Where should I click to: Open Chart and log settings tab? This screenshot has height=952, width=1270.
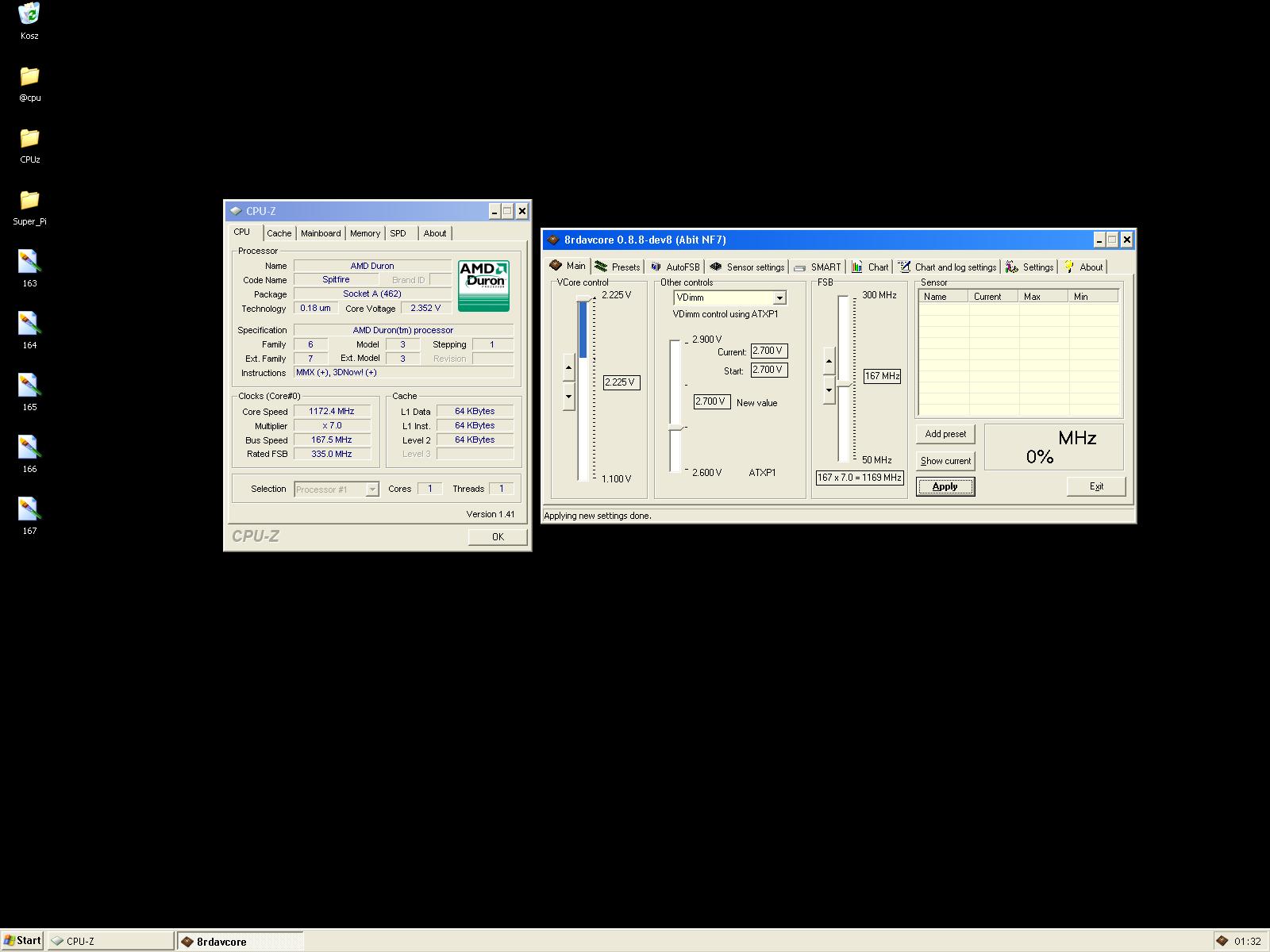click(947, 267)
